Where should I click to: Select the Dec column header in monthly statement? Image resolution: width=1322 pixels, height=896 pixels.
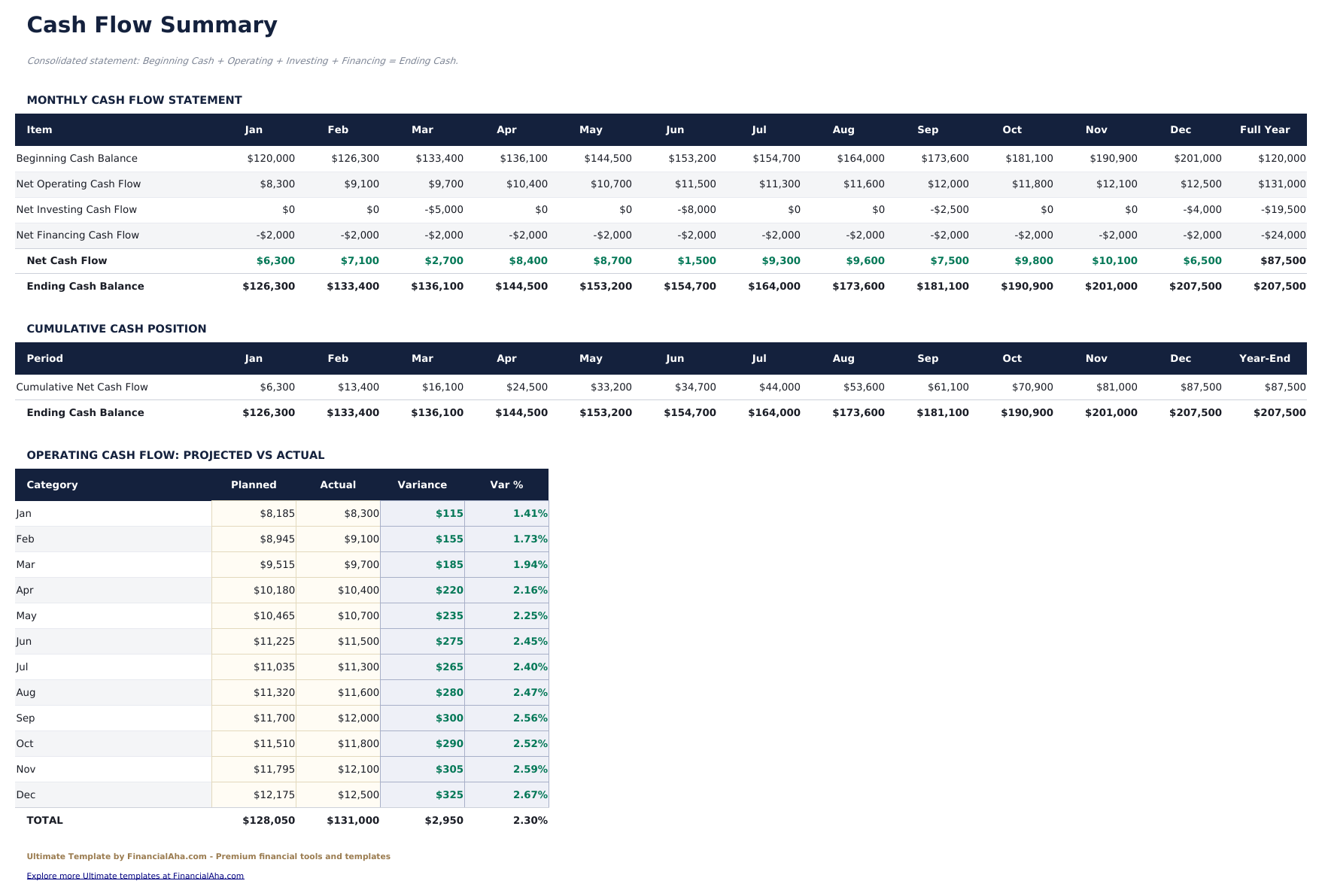coord(1181,129)
